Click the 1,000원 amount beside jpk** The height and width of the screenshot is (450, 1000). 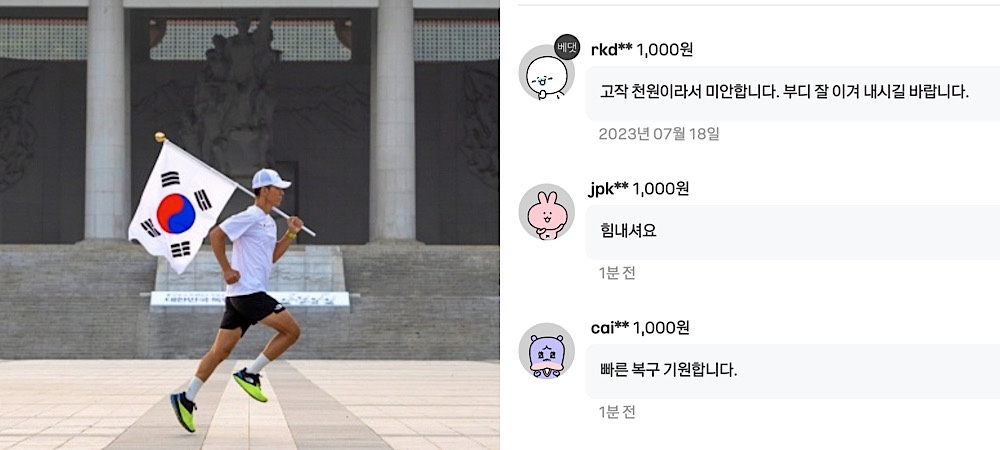[x=661, y=189]
